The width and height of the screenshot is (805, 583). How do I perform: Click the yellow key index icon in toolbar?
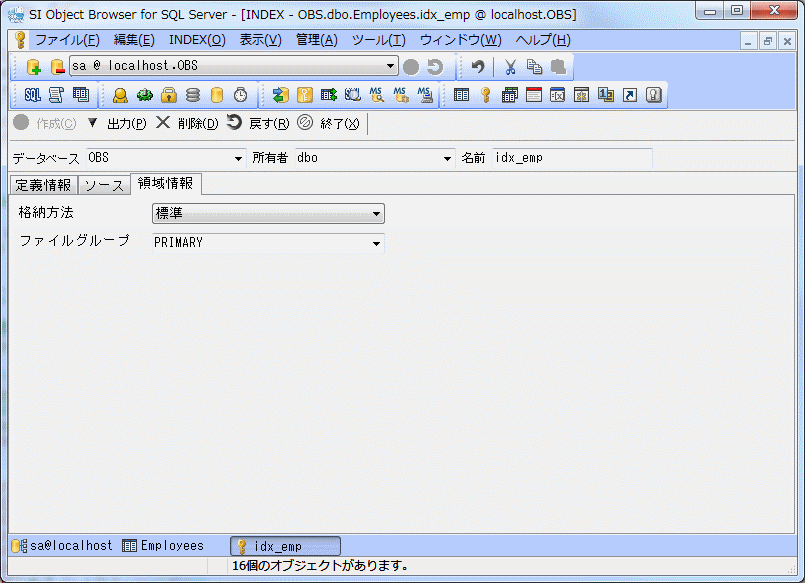[486, 95]
